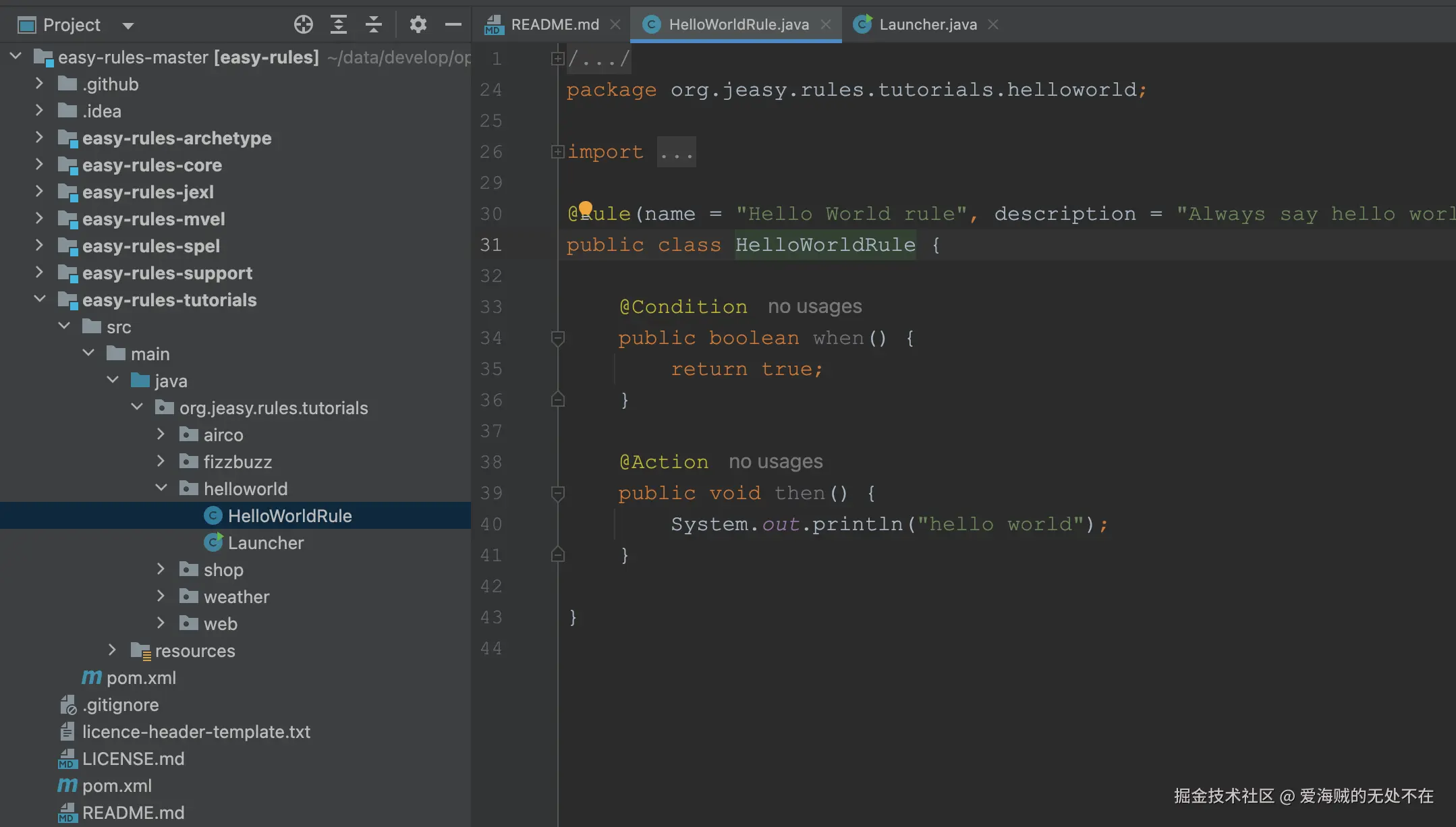
Task: Open the module pom.xml Maven file
Action: [x=140, y=678]
